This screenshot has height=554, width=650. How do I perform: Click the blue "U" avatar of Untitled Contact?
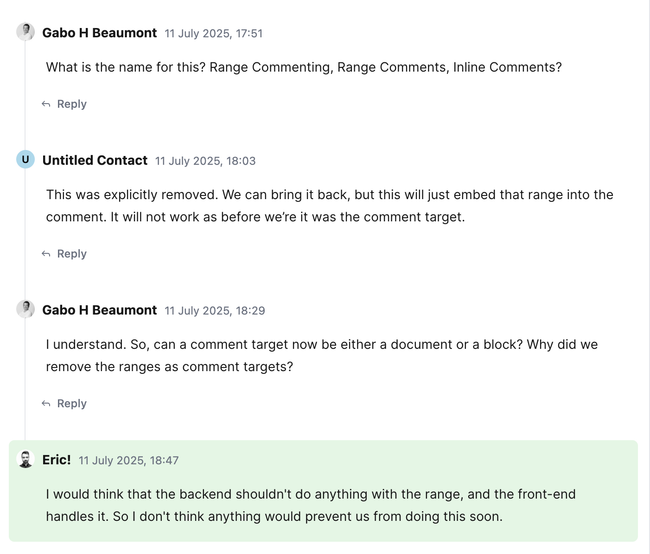[25, 160]
